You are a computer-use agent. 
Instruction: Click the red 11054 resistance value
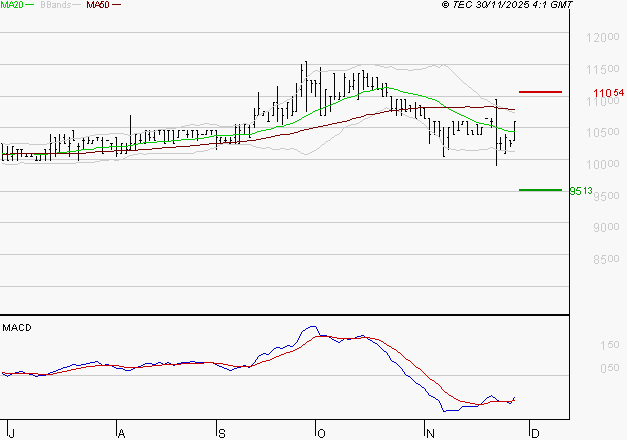tap(608, 93)
